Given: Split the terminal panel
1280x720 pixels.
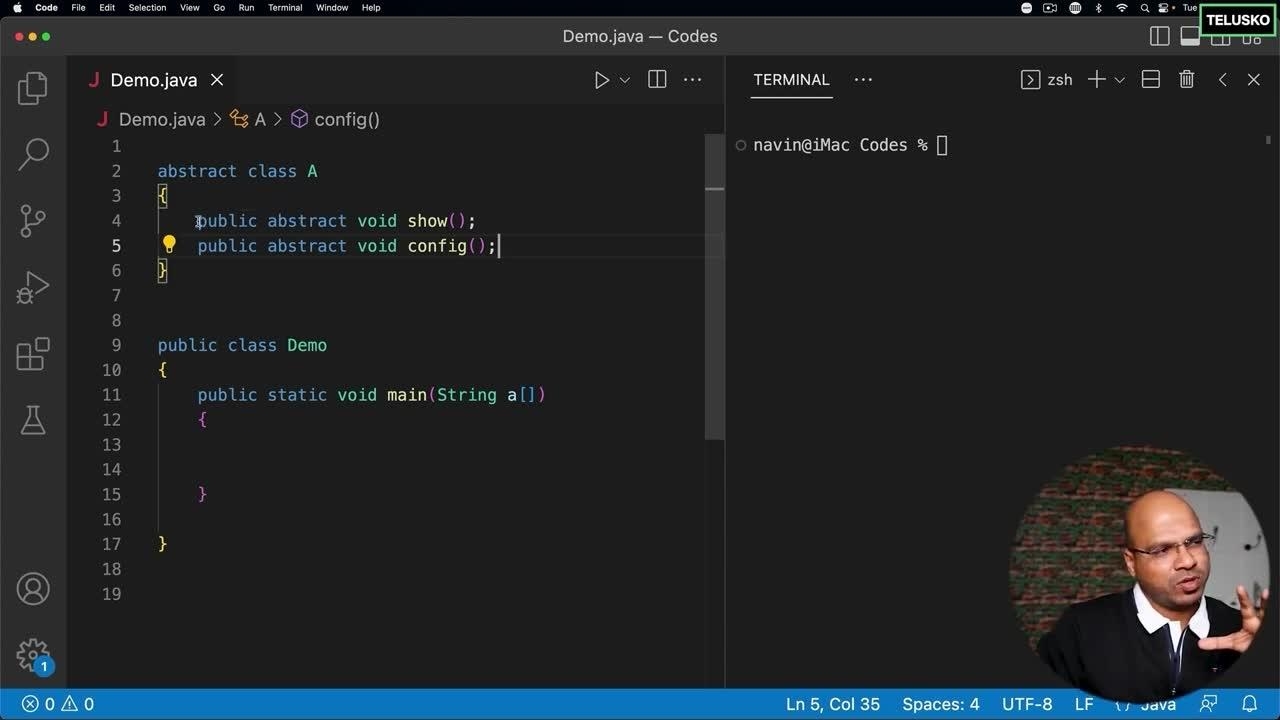Looking at the screenshot, I should coord(1151,80).
